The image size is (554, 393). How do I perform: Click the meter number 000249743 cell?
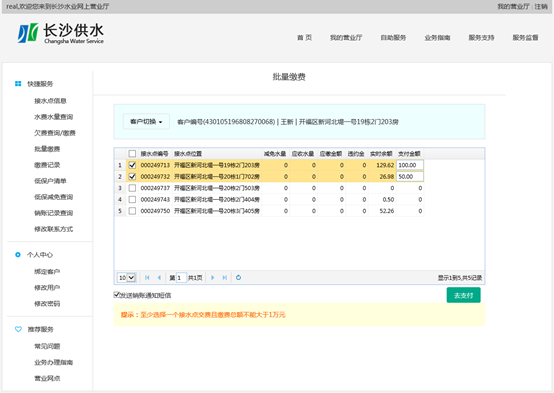coord(155,199)
